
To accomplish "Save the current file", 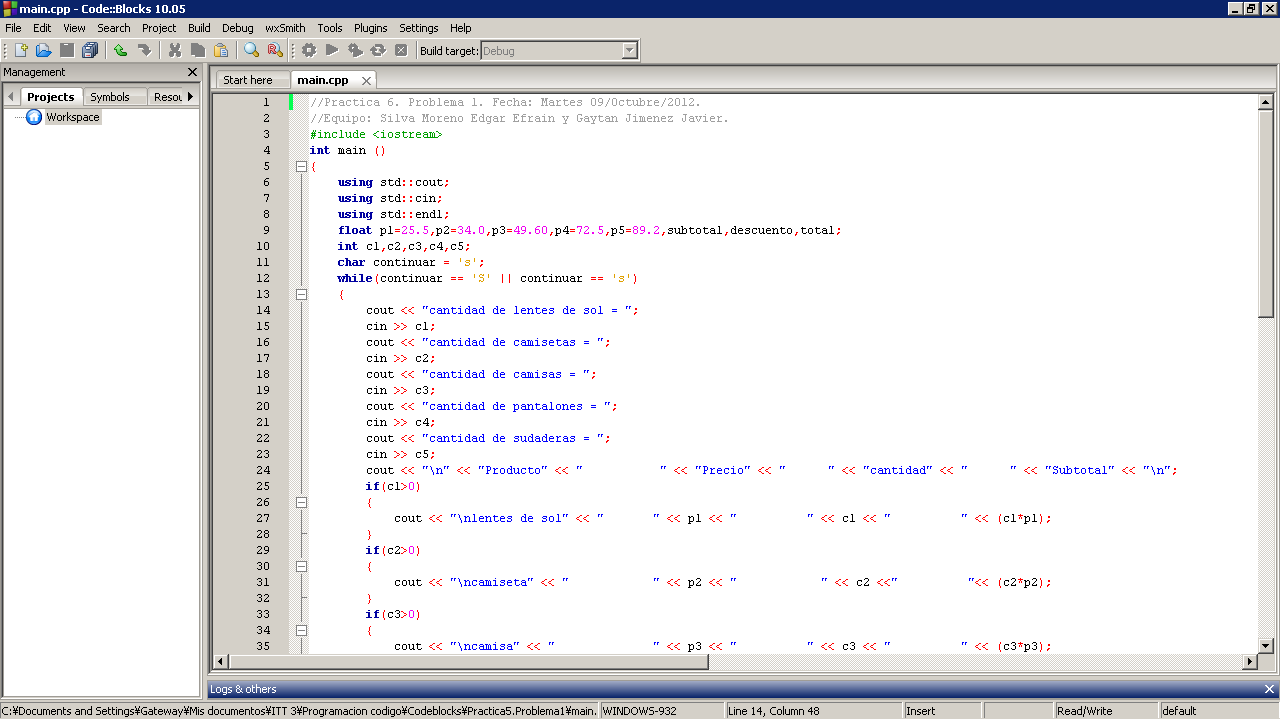I will point(66,50).
